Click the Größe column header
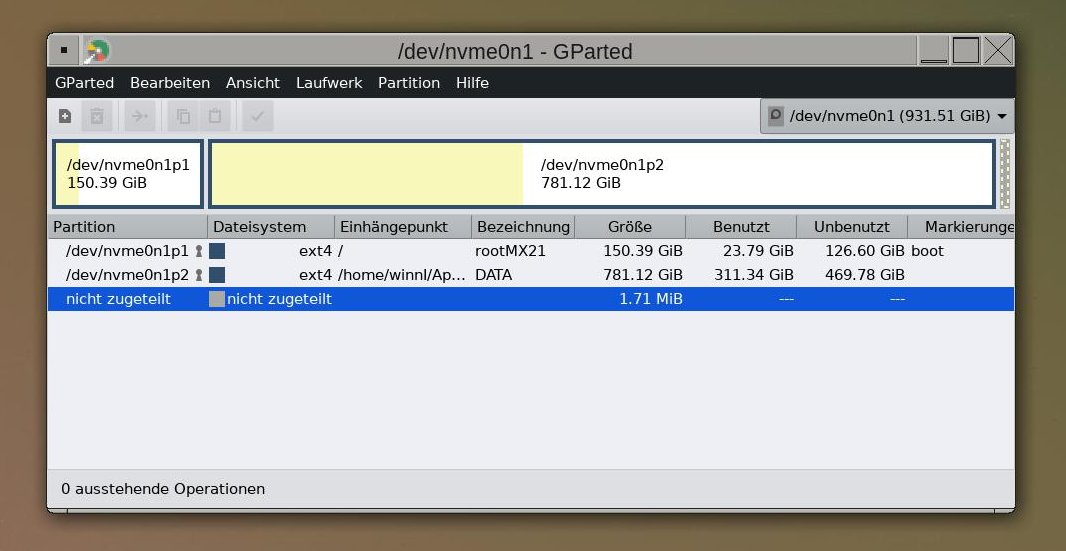Viewport: 1066px width, 551px height. (x=629, y=227)
